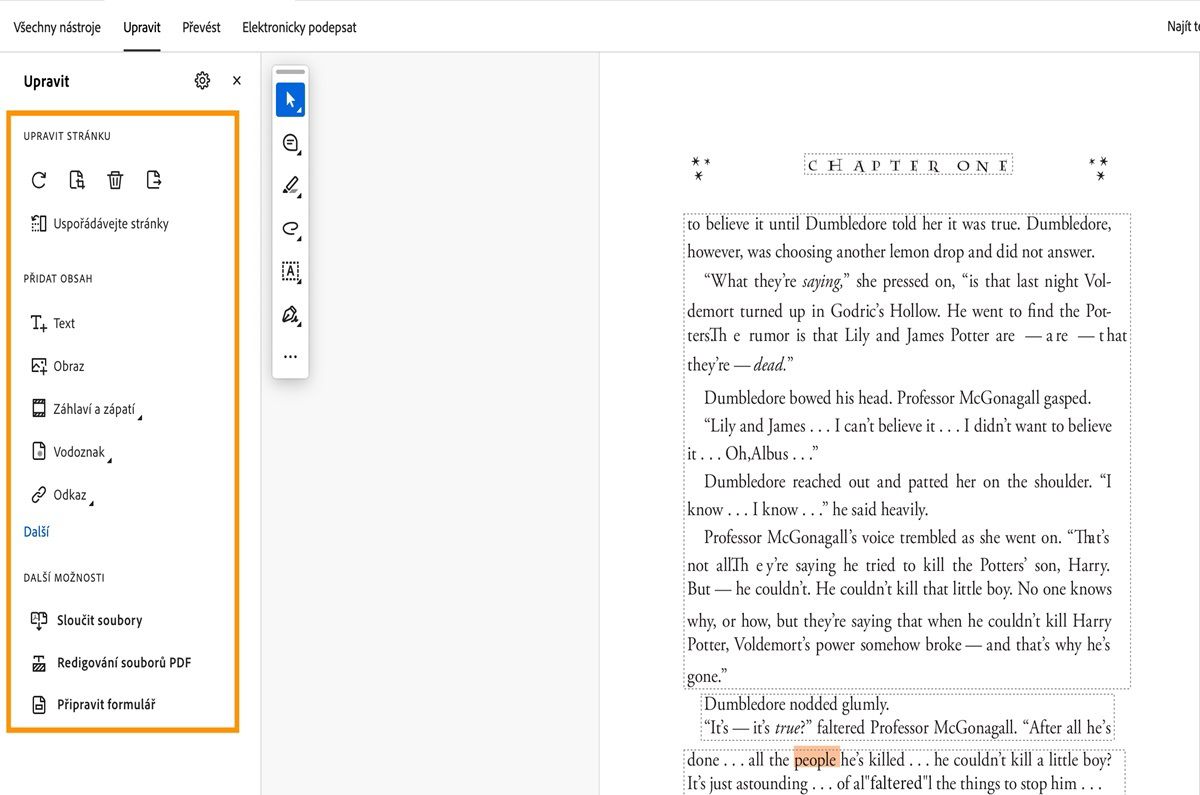
Task: Click UPRAVIT STRÁNKU section heading
Action: pyautogui.click(x=67, y=136)
